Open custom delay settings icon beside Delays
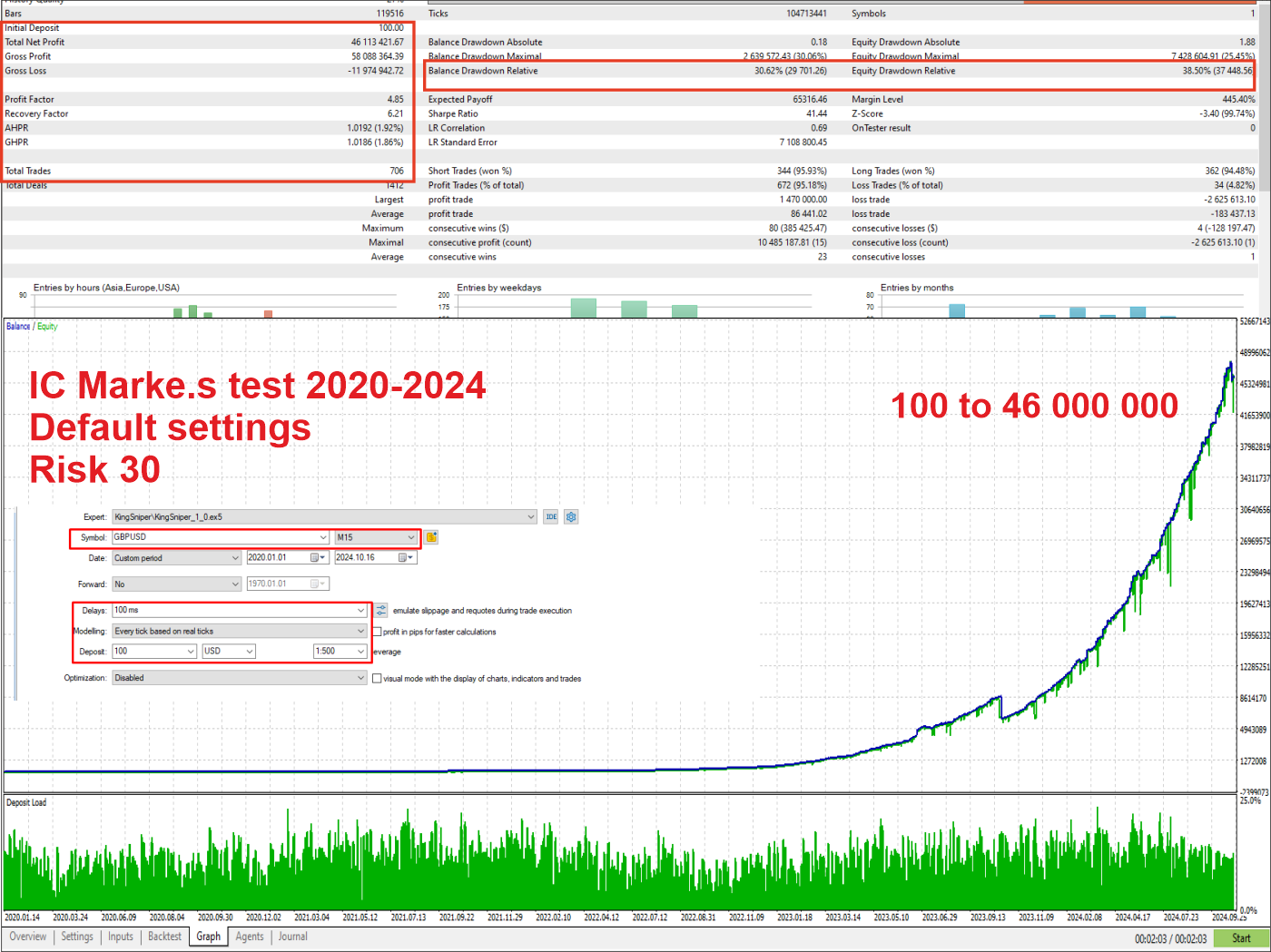Screen dimensions: 1271x952 point(381,610)
